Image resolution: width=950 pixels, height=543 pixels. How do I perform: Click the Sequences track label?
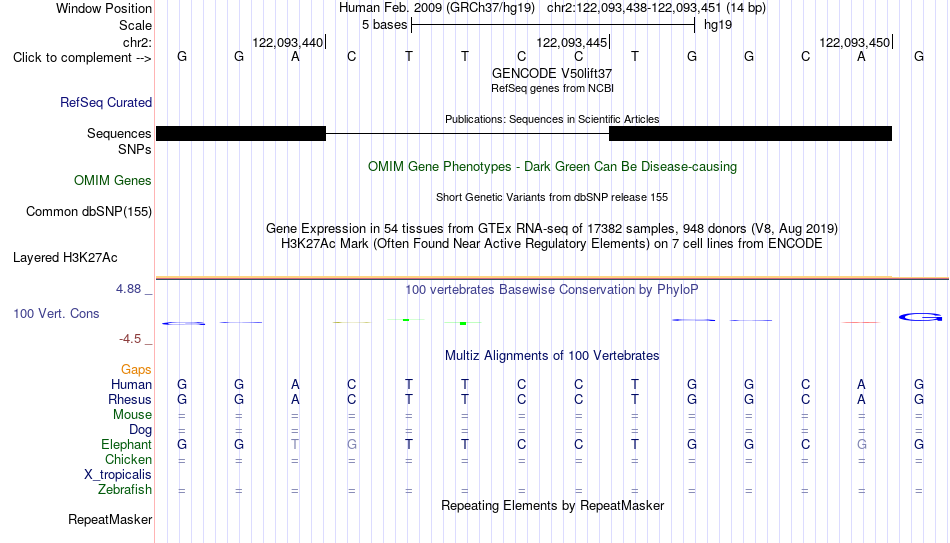119,133
